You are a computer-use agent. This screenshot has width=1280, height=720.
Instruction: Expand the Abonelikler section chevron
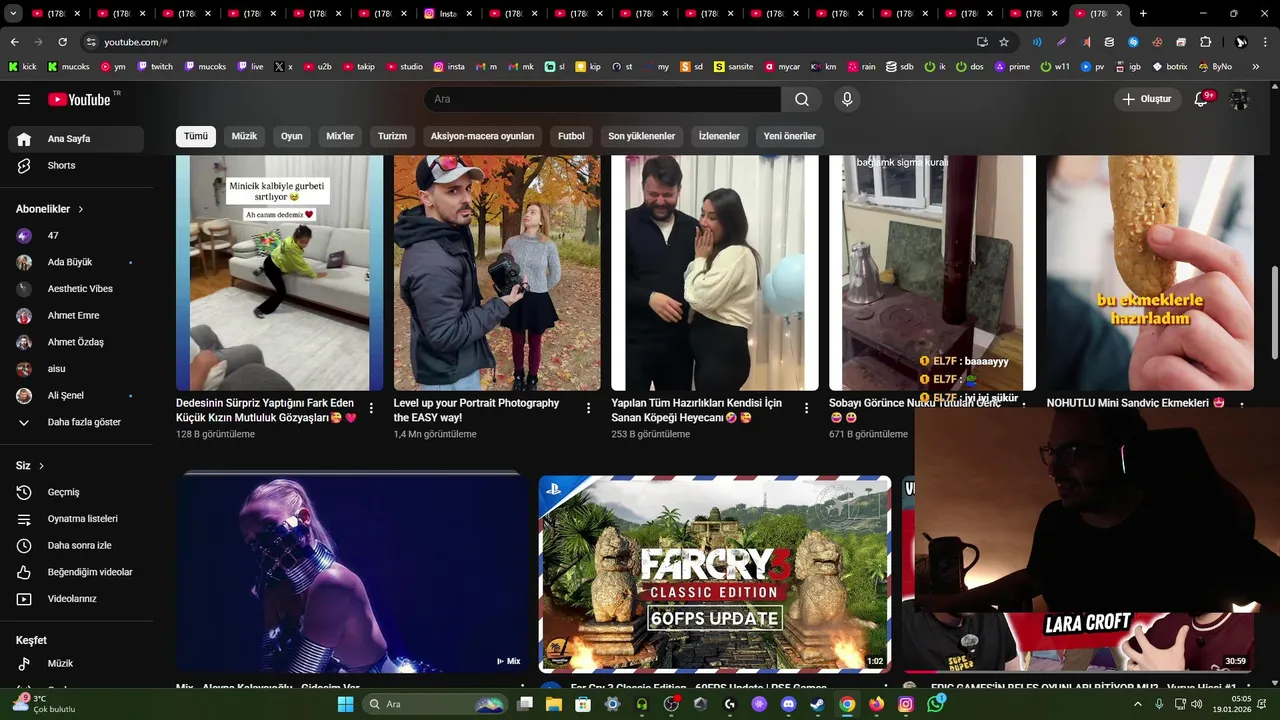81,209
